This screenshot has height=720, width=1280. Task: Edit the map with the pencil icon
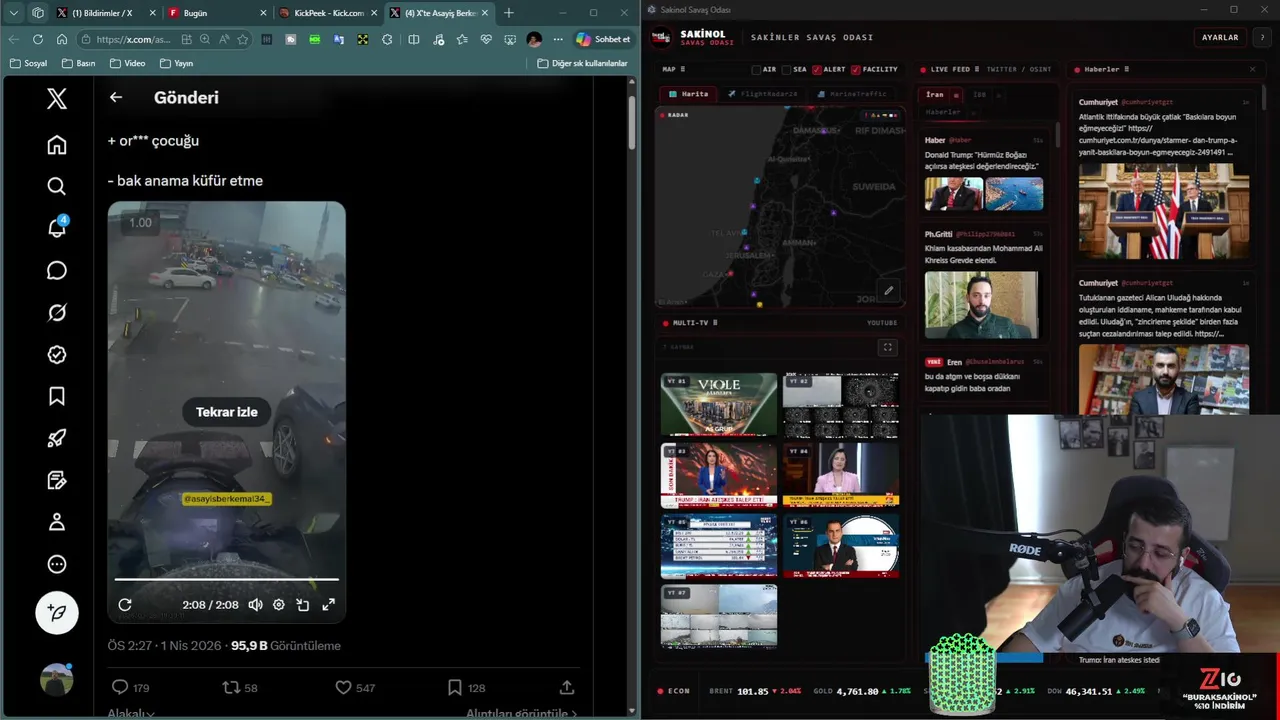pos(888,291)
